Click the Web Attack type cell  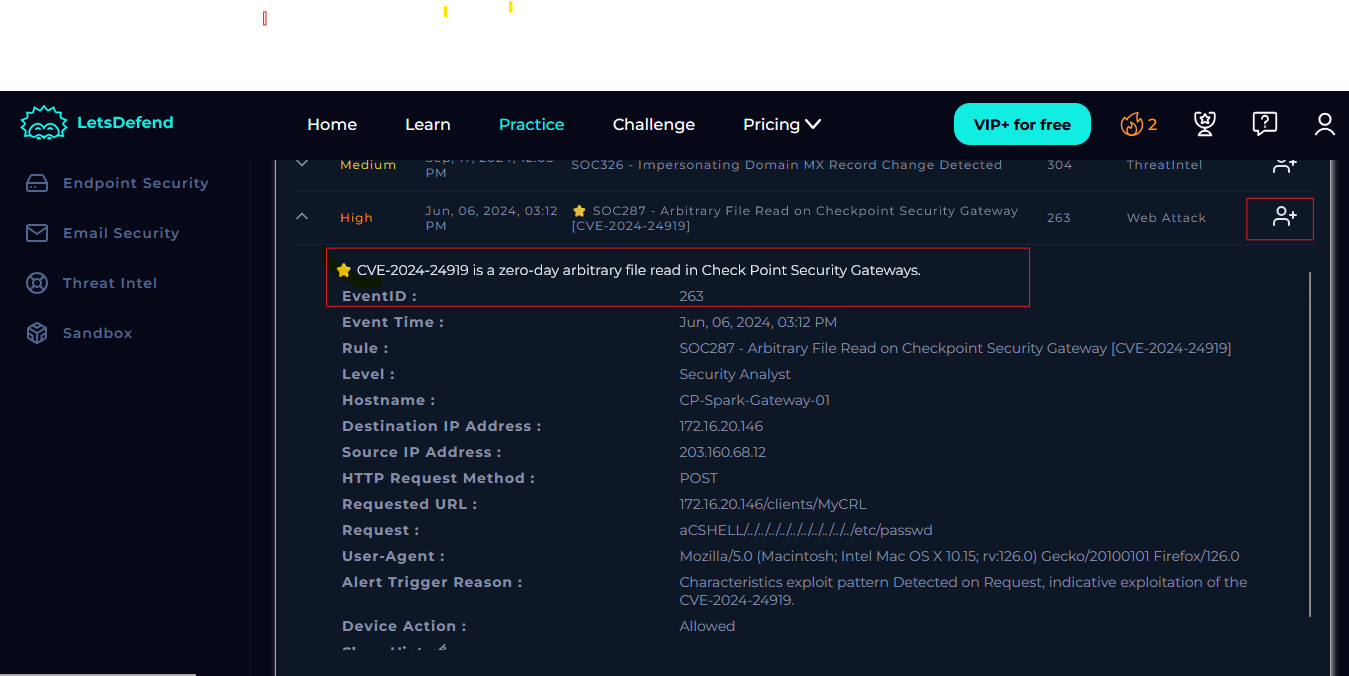1166,218
